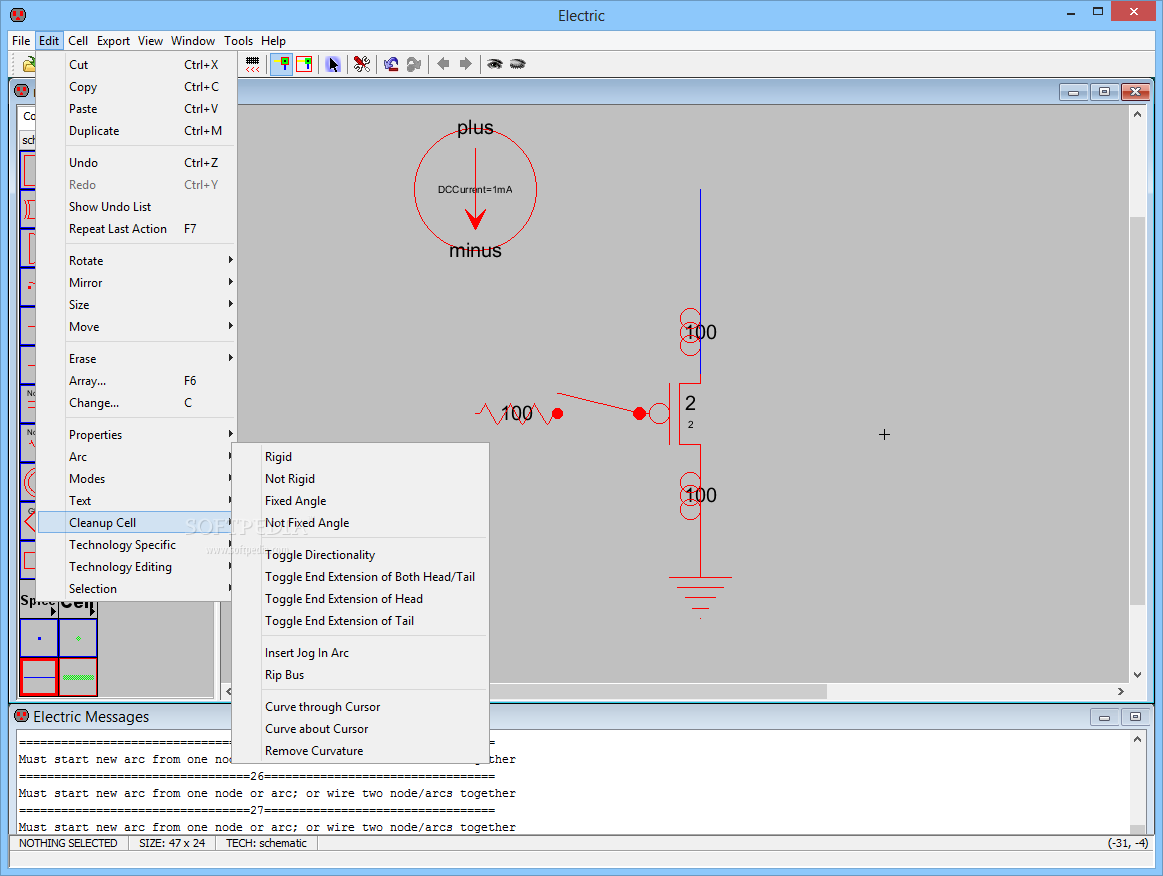This screenshot has width=1163, height=876.
Task: Click the edit window horizontal scrollbar
Action: pyautogui.click(x=674, y=691)
